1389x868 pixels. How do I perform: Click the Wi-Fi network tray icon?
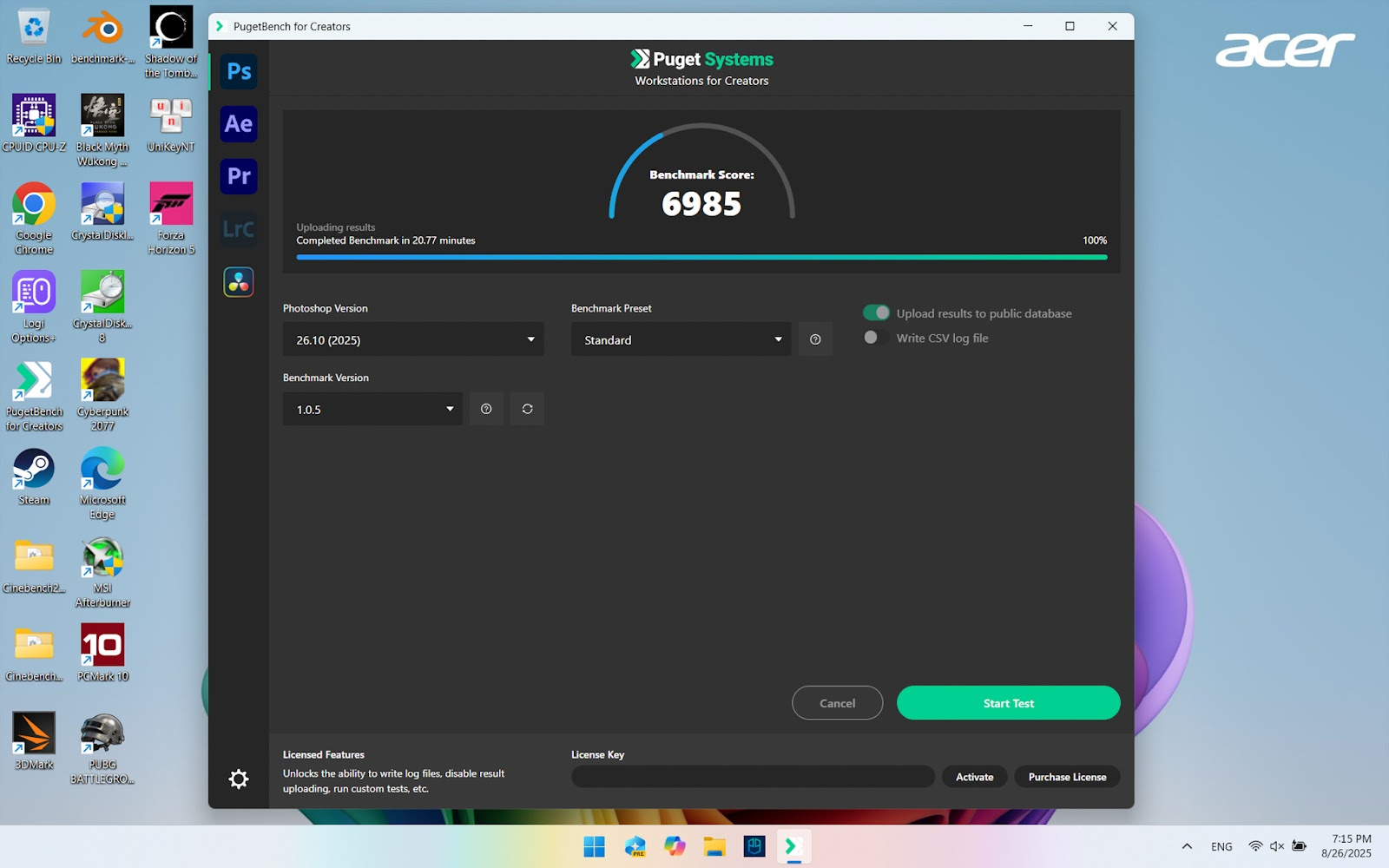tap(1255, 846)
